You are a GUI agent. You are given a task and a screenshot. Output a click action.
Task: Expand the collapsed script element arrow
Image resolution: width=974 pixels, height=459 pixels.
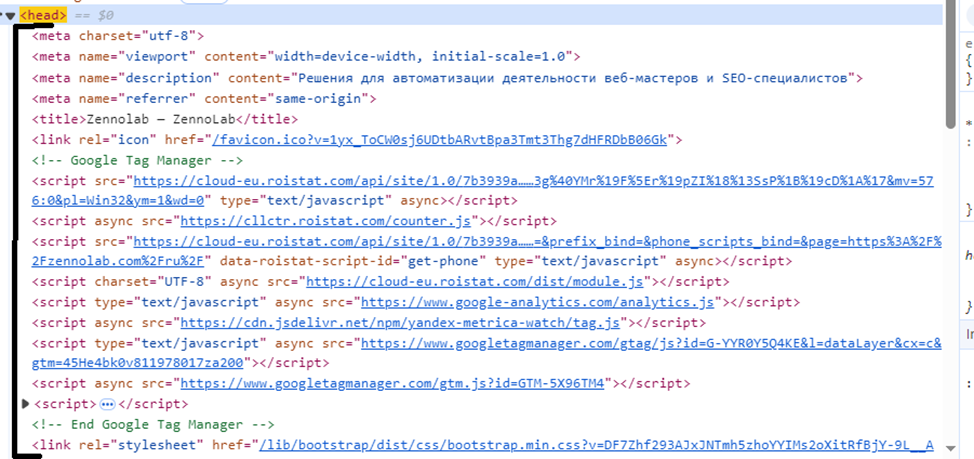[25, 404]
